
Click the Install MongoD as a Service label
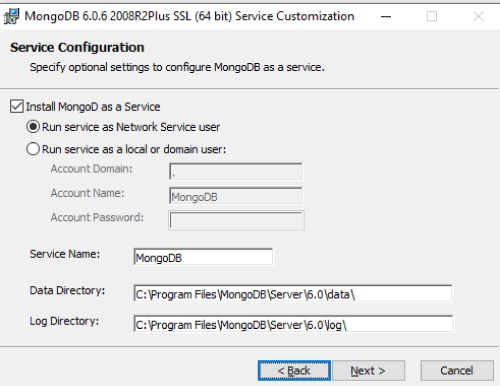point(93,107)
